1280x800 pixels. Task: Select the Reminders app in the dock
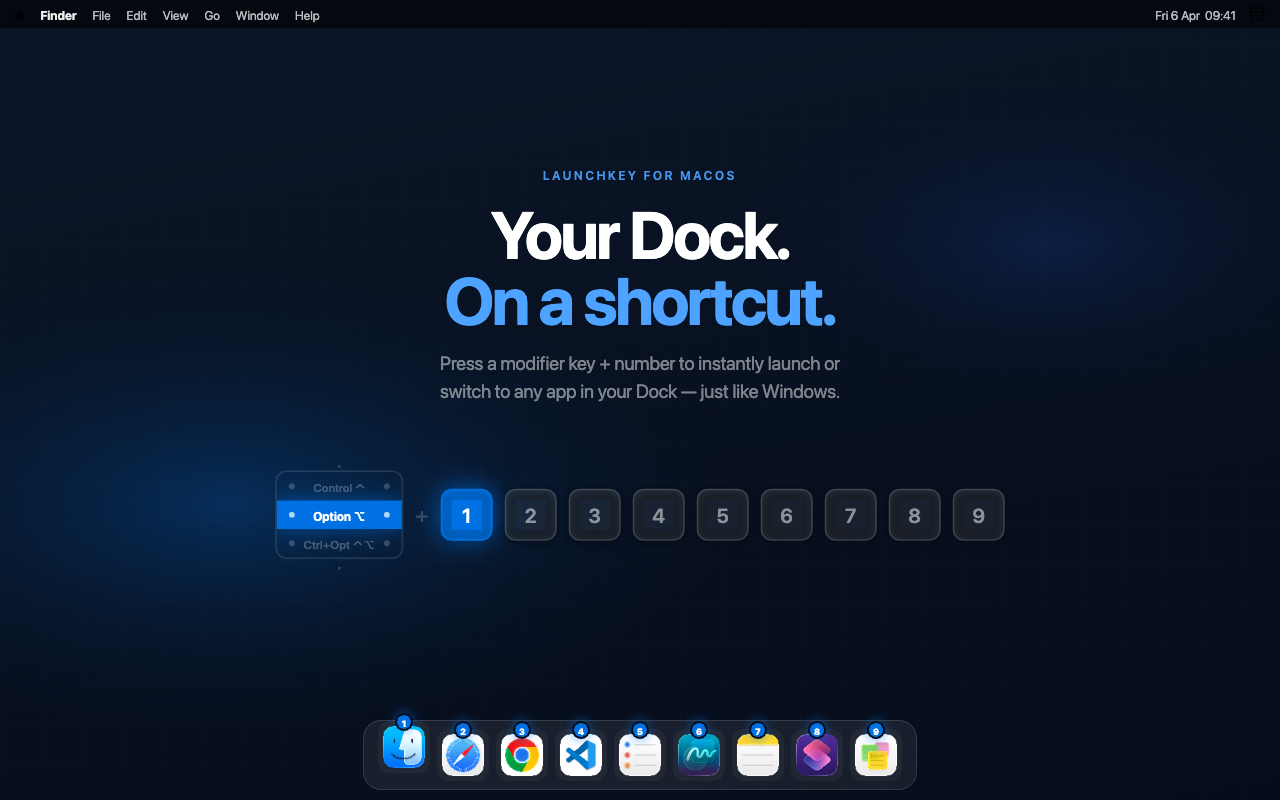coord(639,755)
